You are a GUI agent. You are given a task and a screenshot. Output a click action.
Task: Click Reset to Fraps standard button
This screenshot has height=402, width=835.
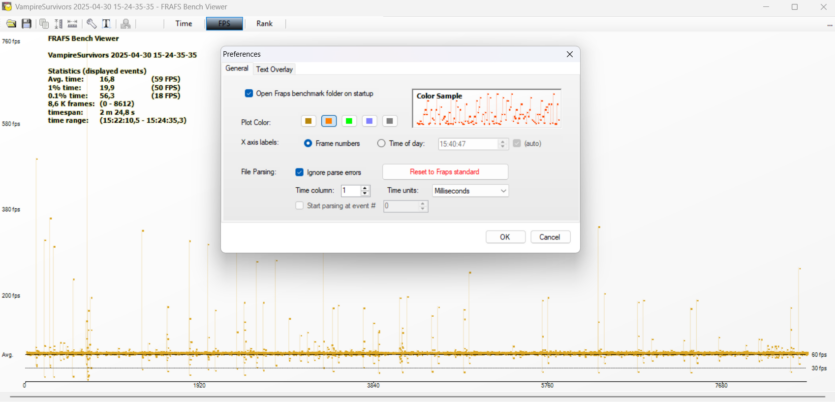pyautogui.click(x=445, y=172)
